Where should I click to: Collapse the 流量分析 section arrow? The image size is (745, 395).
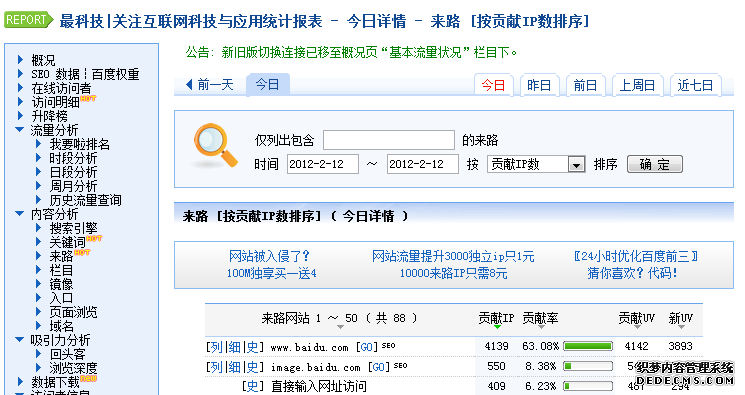point(19,129)
